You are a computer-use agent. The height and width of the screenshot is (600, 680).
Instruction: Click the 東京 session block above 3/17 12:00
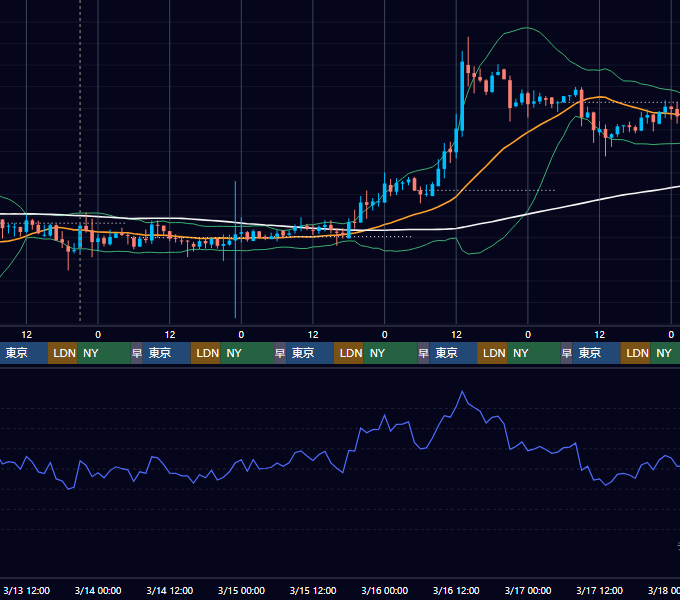[596, 353]
